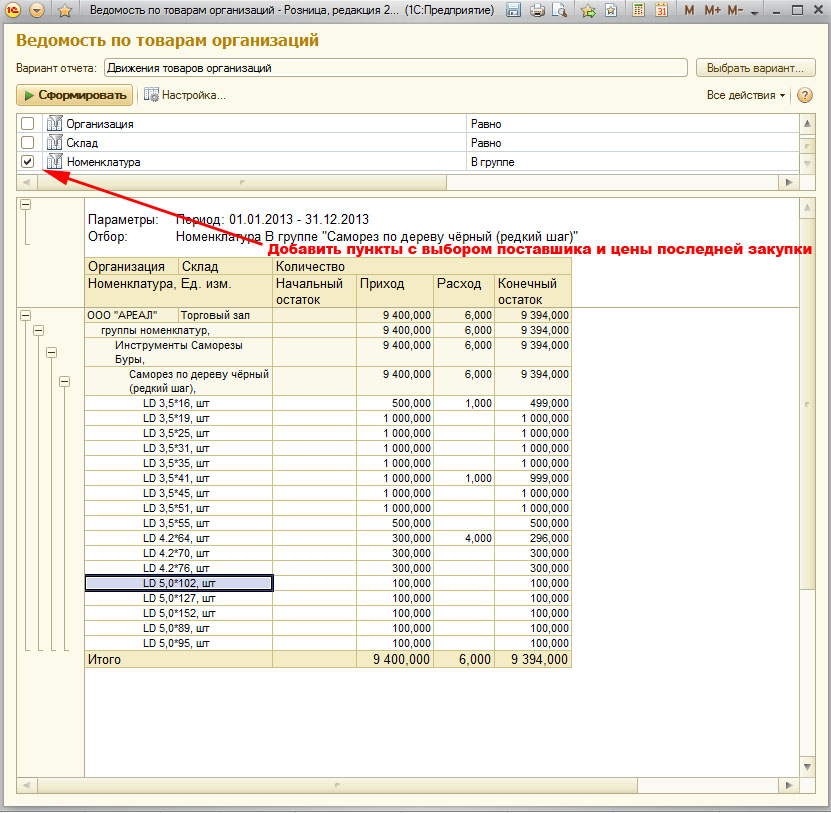
Task: Collapse the Саморез по дереву чёрный group
Action: click(64, 381)
